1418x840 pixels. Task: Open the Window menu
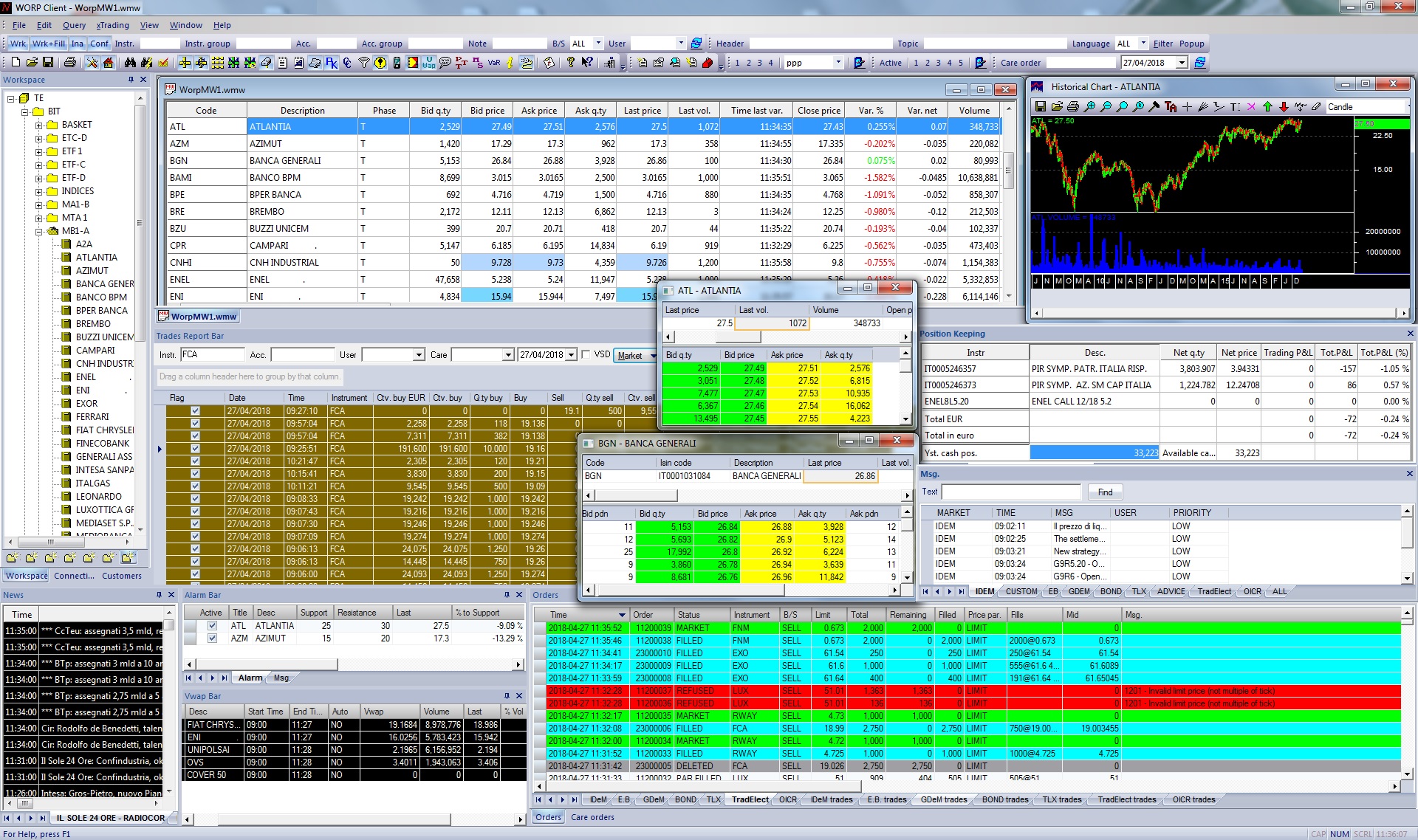click(x=185, y=25)
